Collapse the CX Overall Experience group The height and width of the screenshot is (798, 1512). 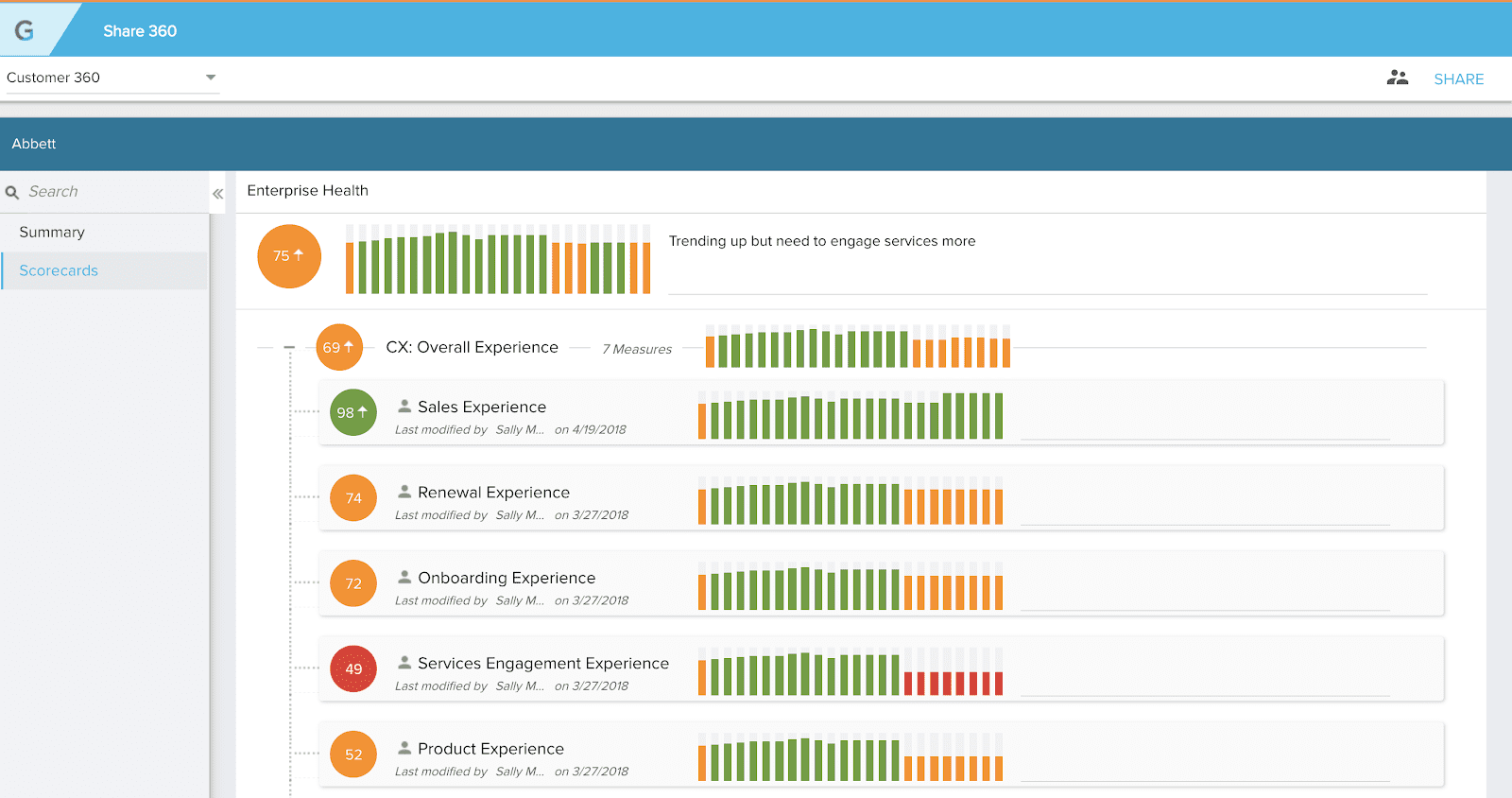click(289, 348)
